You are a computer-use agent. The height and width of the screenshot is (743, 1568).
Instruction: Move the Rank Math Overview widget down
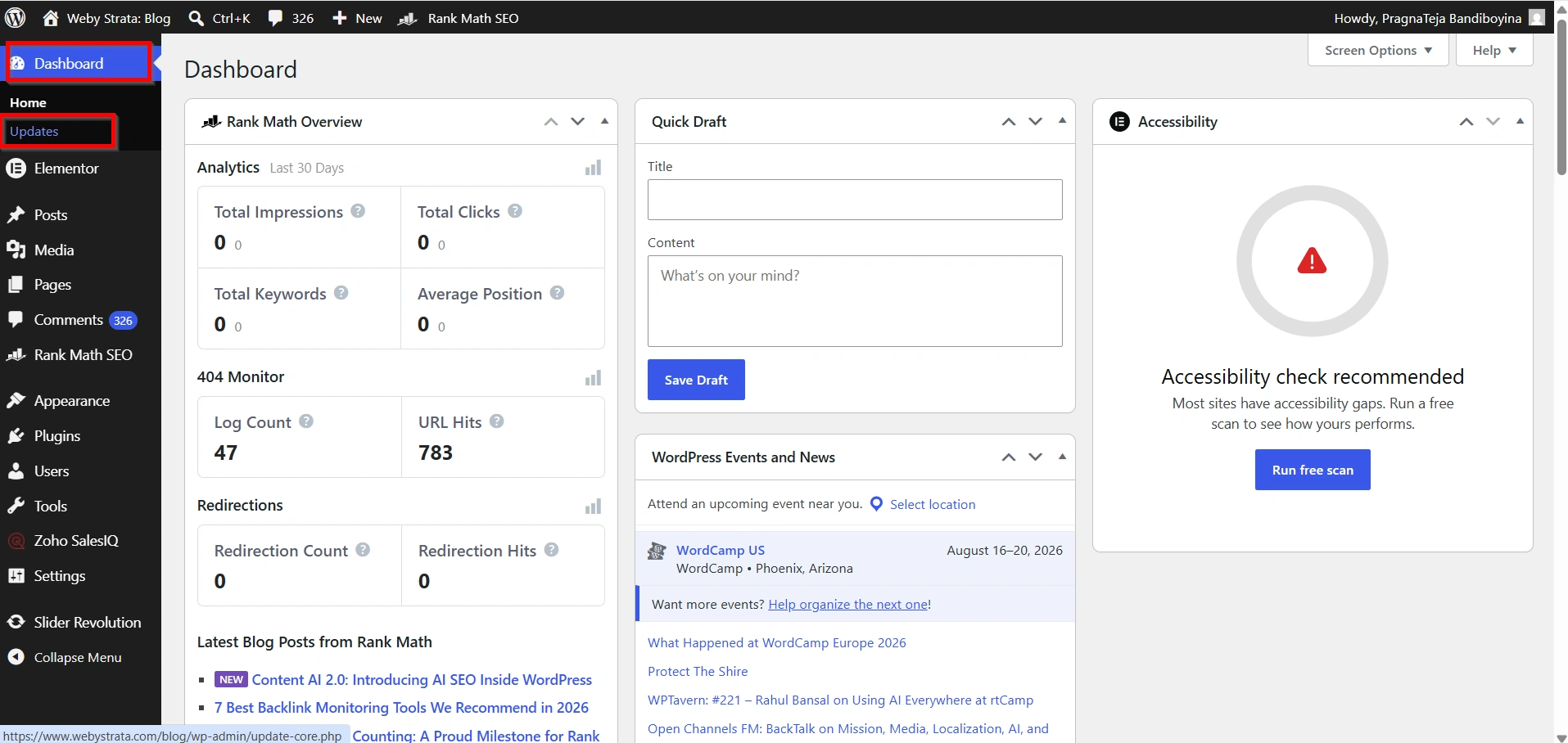578,122
